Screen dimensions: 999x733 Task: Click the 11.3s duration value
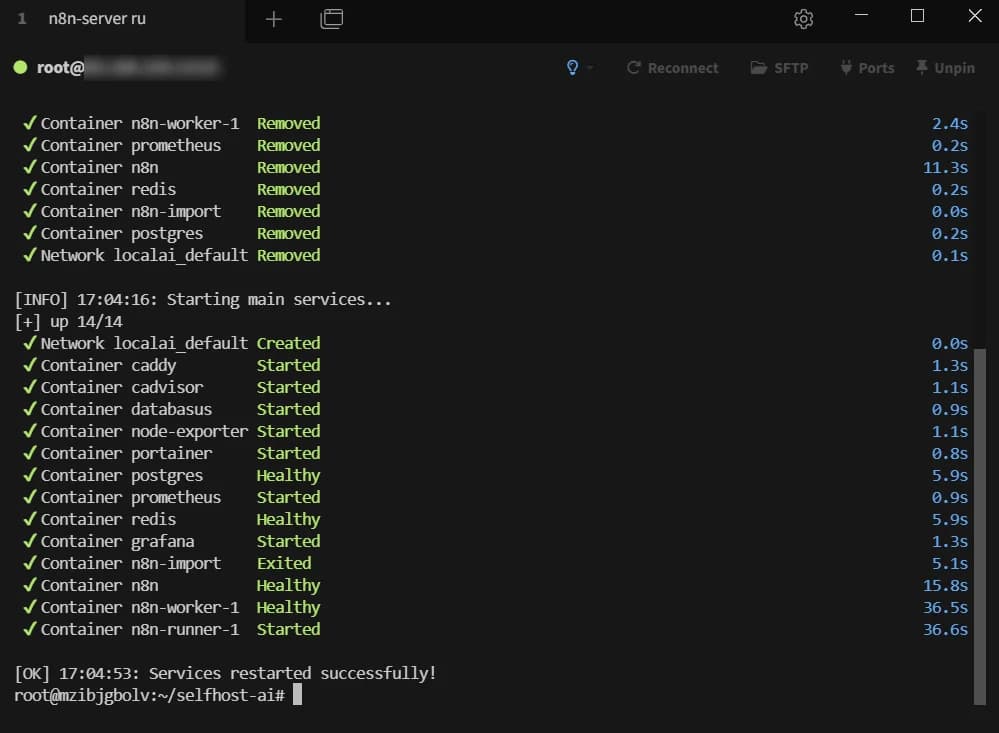point(945,168)
